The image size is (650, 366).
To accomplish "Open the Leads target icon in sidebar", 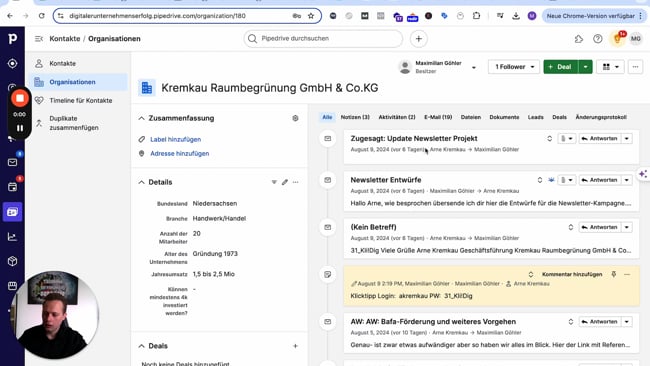I will [x=12, y=63].
